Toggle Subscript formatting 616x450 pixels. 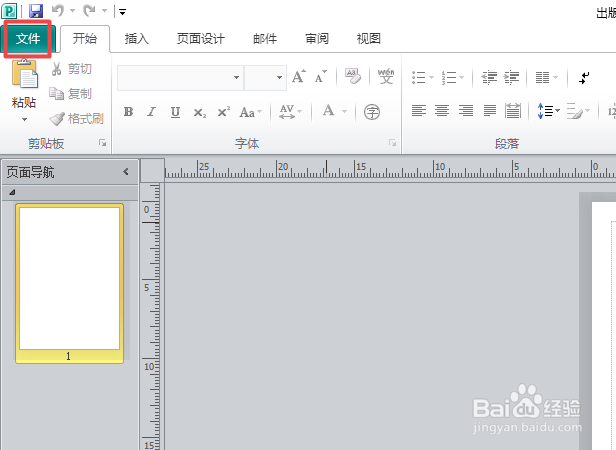[x=200, y=113]
